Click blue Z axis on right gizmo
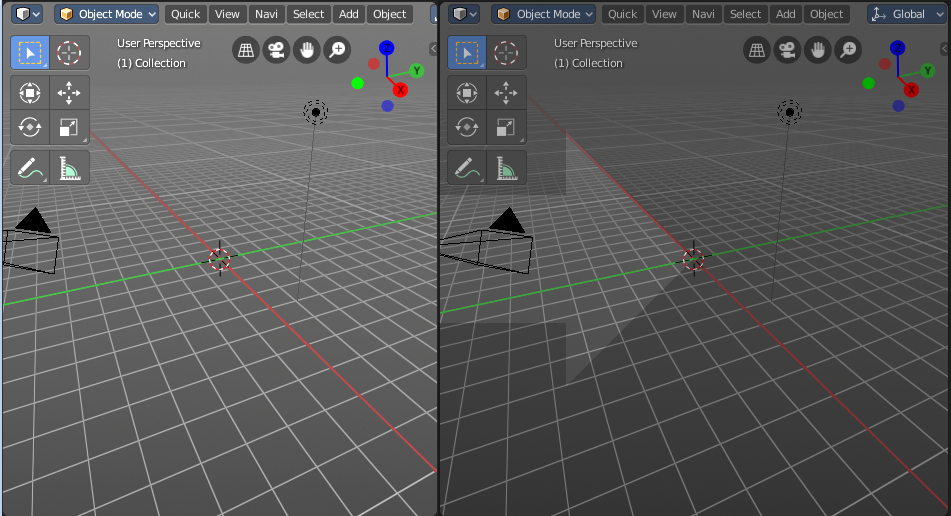Screen dimensions: 951x516 point(898,48)
